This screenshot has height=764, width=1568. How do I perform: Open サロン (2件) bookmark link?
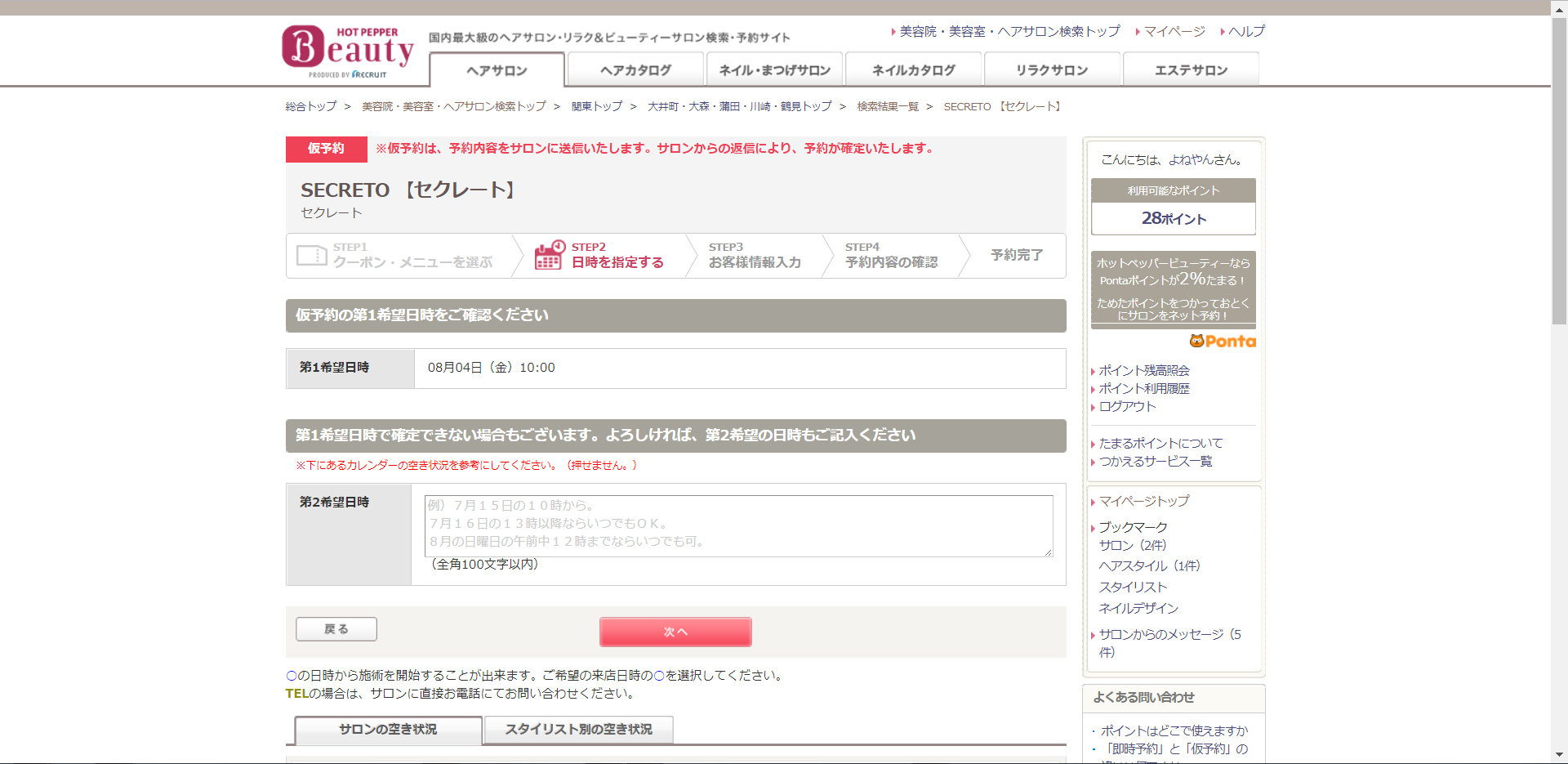pos(1132,545)
